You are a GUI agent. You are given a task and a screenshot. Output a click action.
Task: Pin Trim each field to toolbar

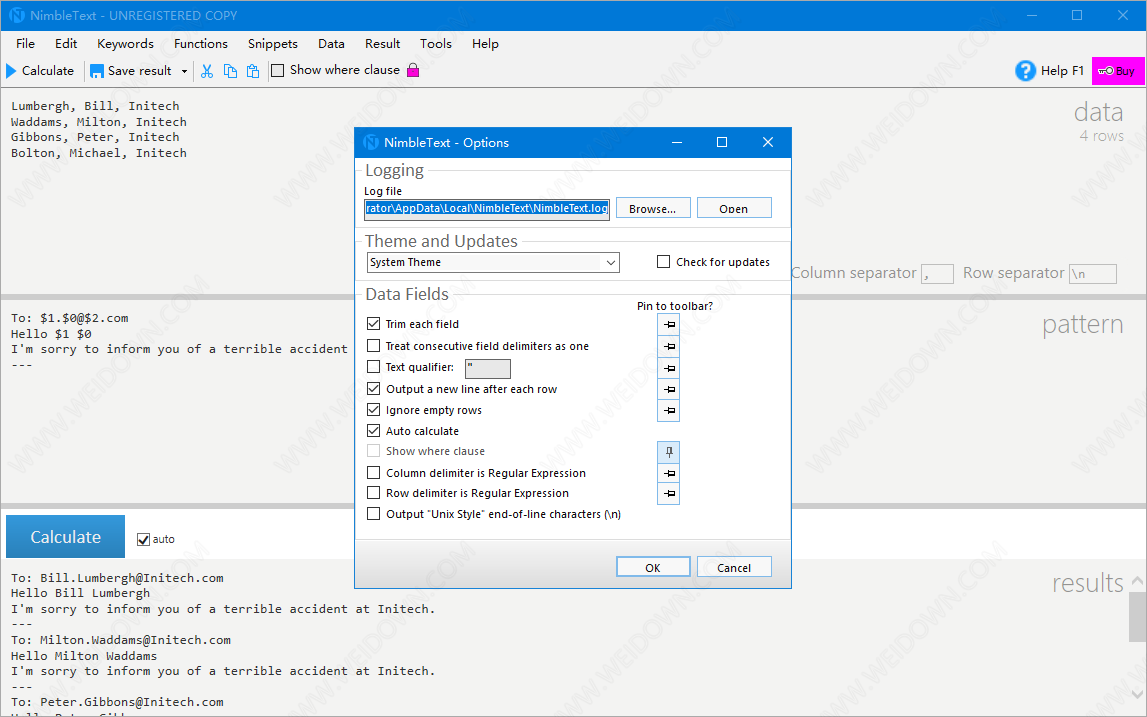pyautogui.click(x=669, y=324)
